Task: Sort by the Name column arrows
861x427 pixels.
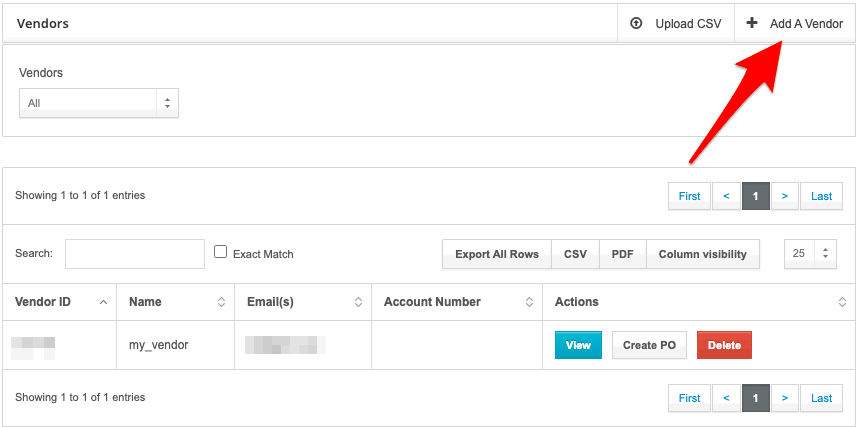Action: click(x=221, y=302)
